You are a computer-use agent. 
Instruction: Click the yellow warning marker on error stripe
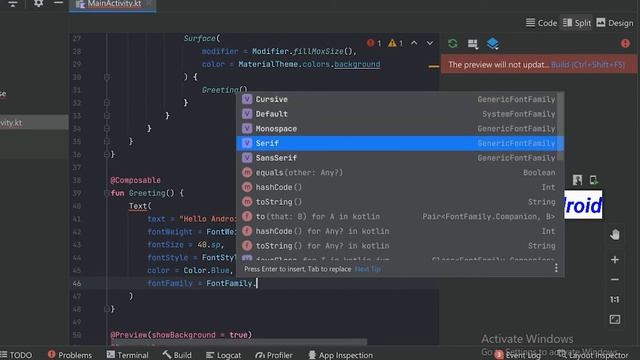[433, 66]
